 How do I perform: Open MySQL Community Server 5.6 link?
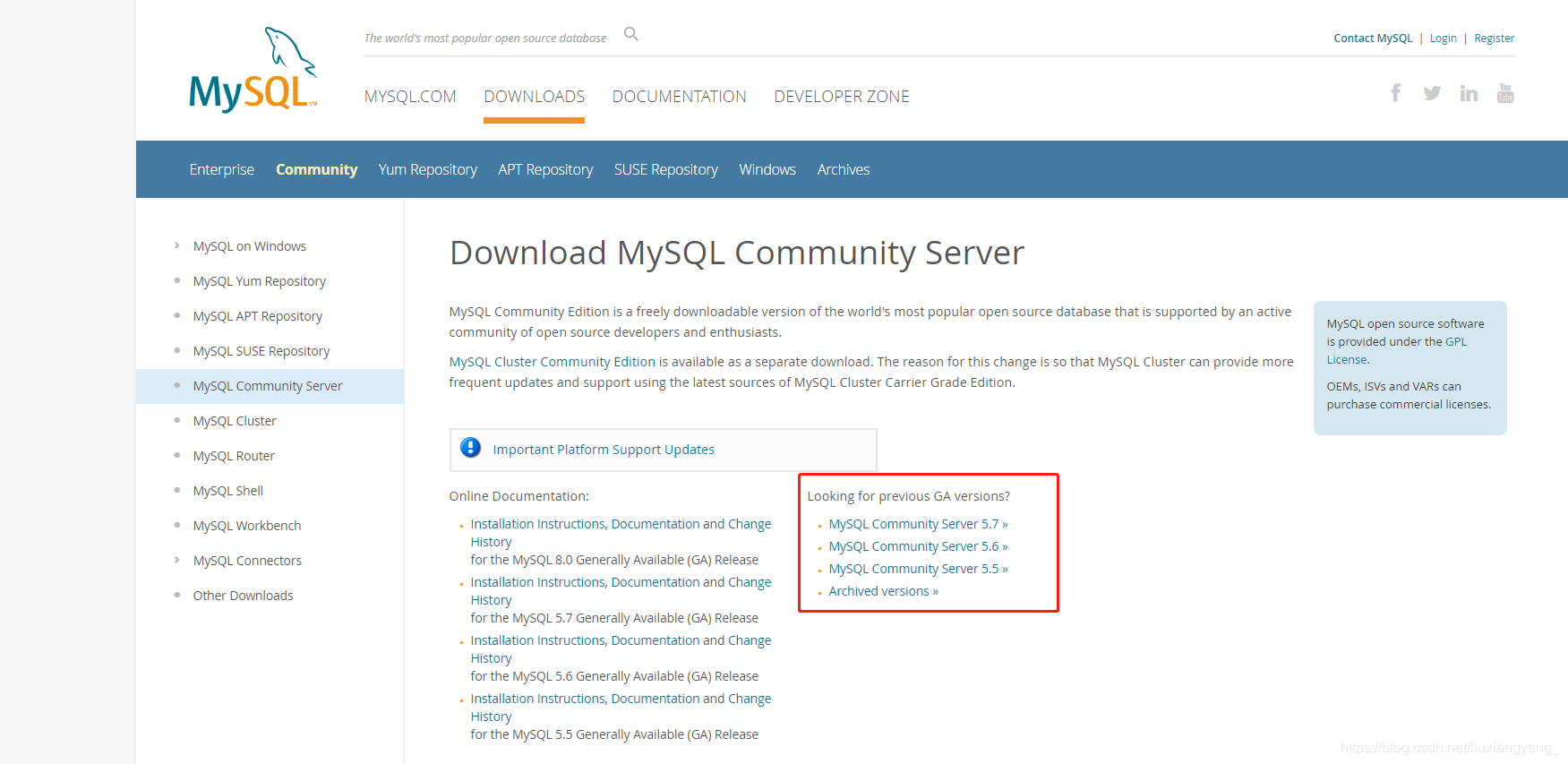point(919,546)
